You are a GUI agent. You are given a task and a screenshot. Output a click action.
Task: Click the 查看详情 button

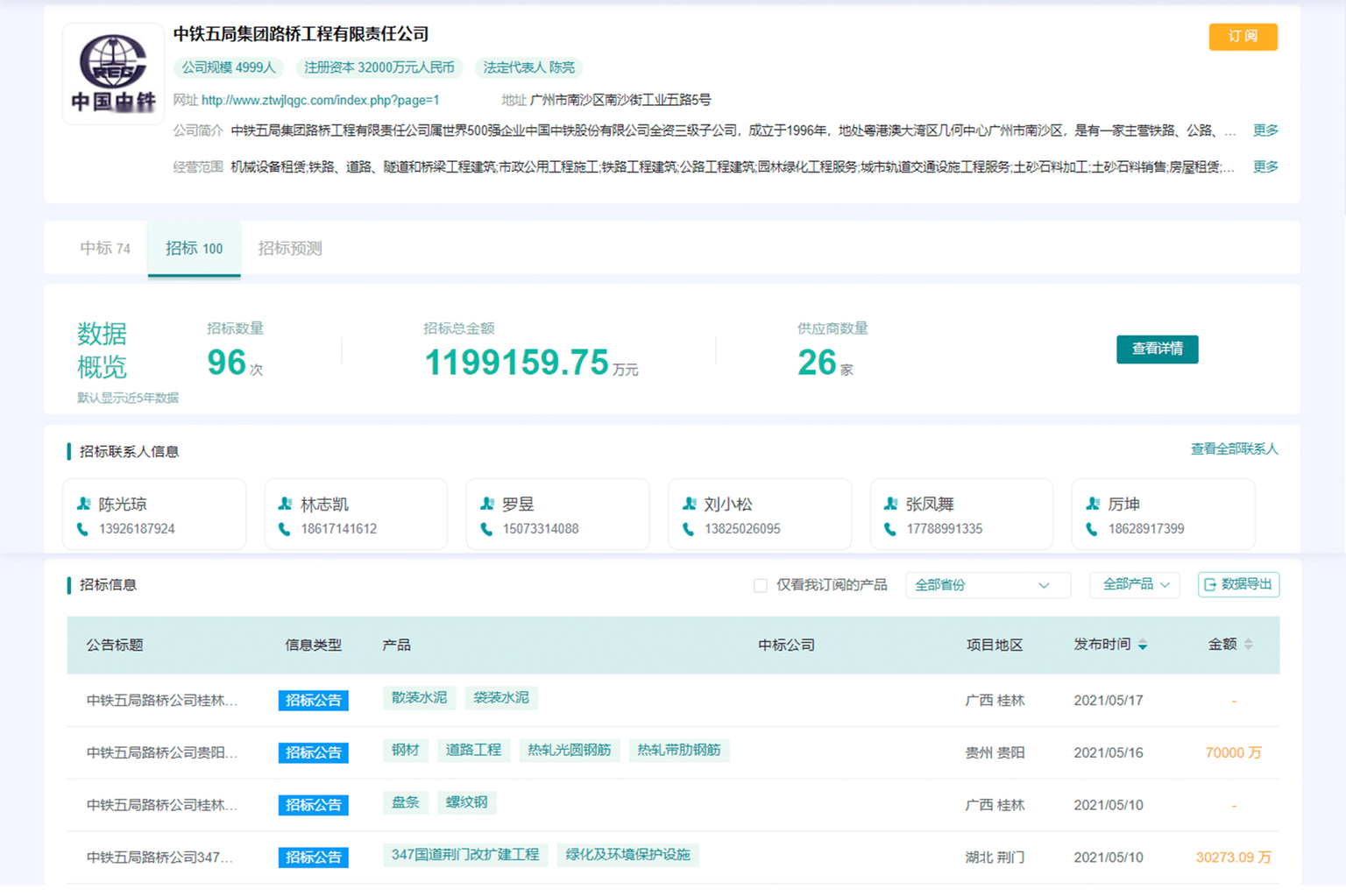pos(1157,349)
